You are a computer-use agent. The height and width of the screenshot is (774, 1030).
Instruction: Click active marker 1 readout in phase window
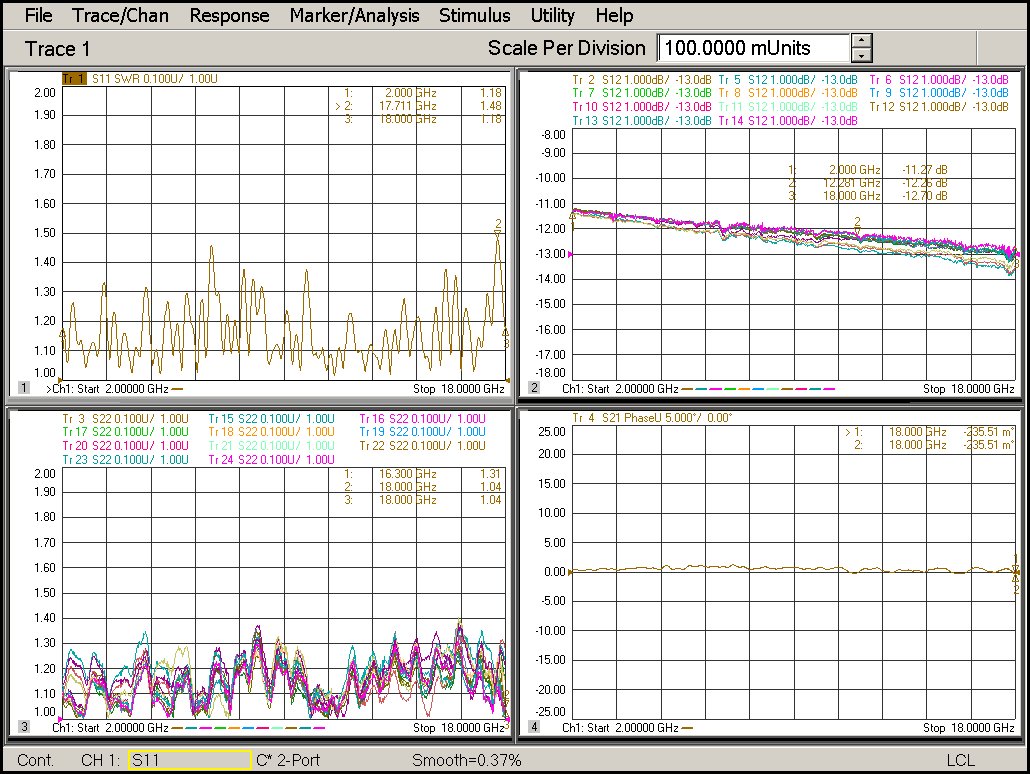click(x=929, y=432)
